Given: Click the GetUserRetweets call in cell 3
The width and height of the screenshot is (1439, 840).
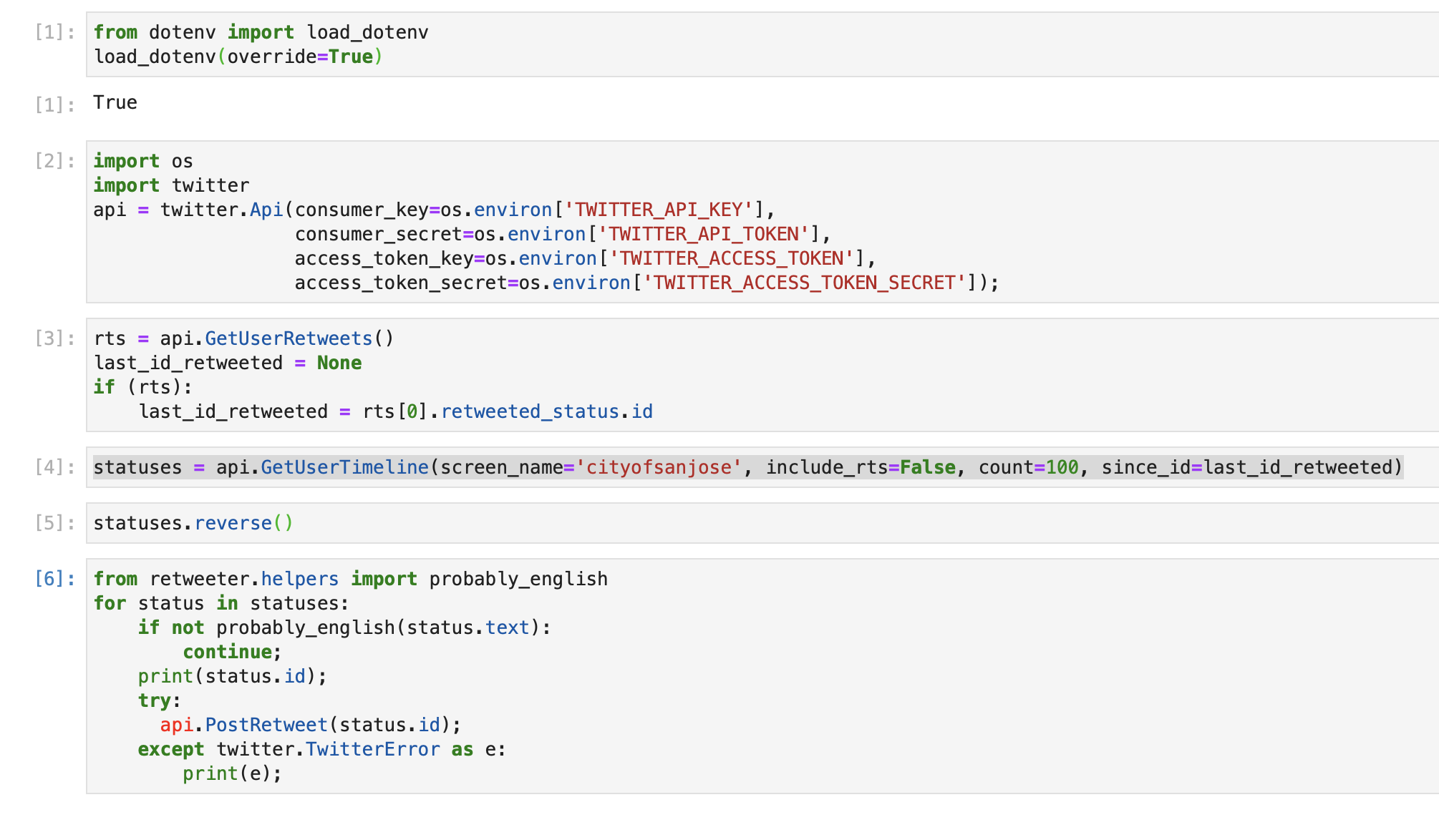Looking at the screenshot, I should click(288, 338).
